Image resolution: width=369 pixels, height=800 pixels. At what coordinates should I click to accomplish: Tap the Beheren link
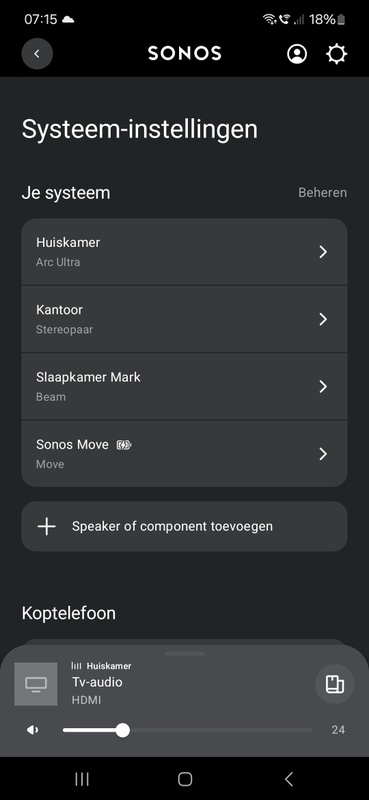tap(323, 192)
